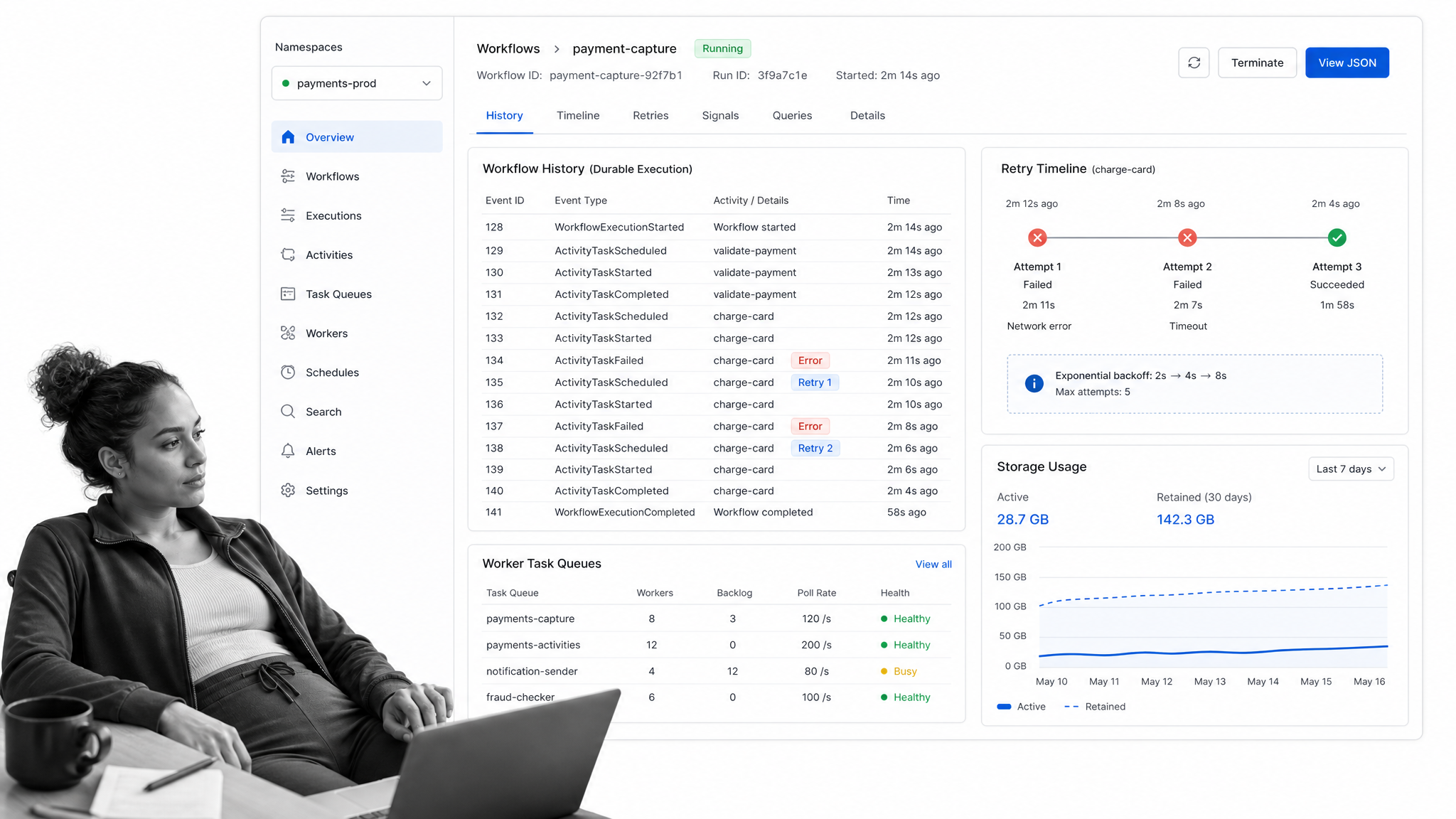
Task: Click event 131 ActivityTaskCompleted
Action: coord(716,294)
